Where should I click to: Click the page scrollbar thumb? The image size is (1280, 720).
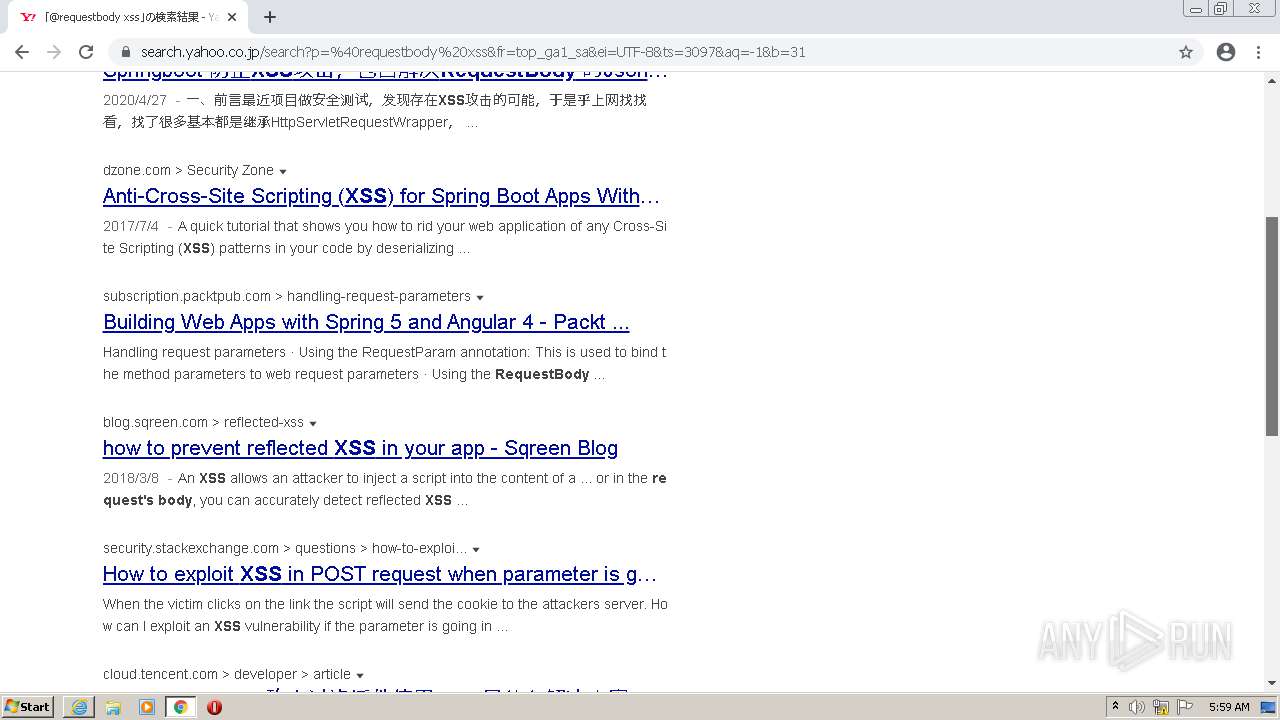pyautogui.click(x=1272, y=325)
